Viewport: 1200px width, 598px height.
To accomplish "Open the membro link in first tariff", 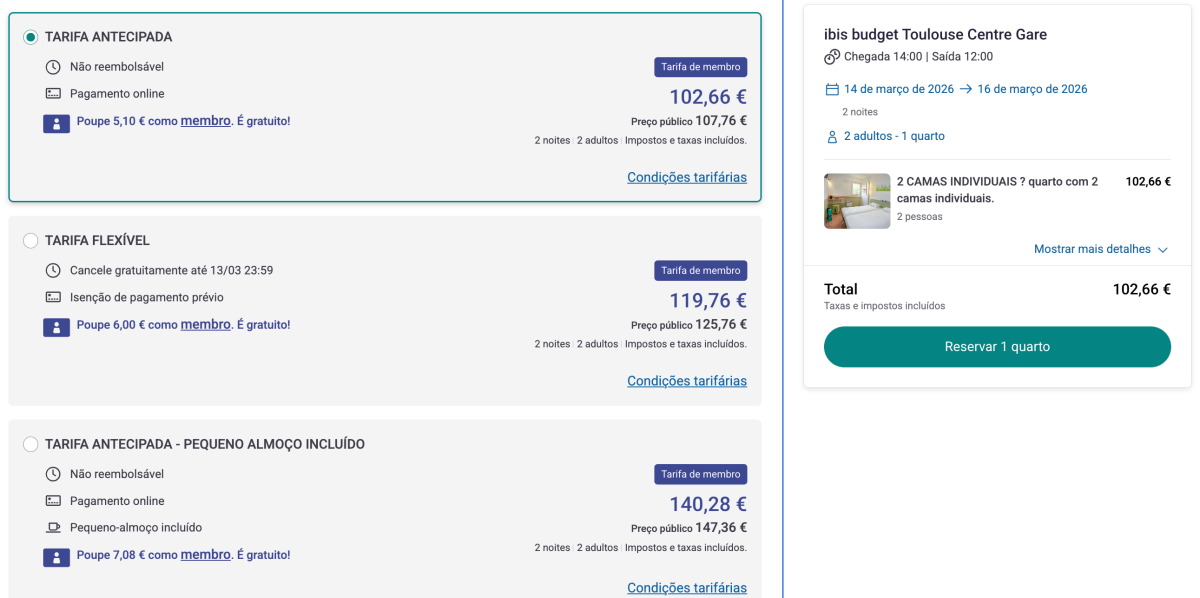I will point(205,121).
